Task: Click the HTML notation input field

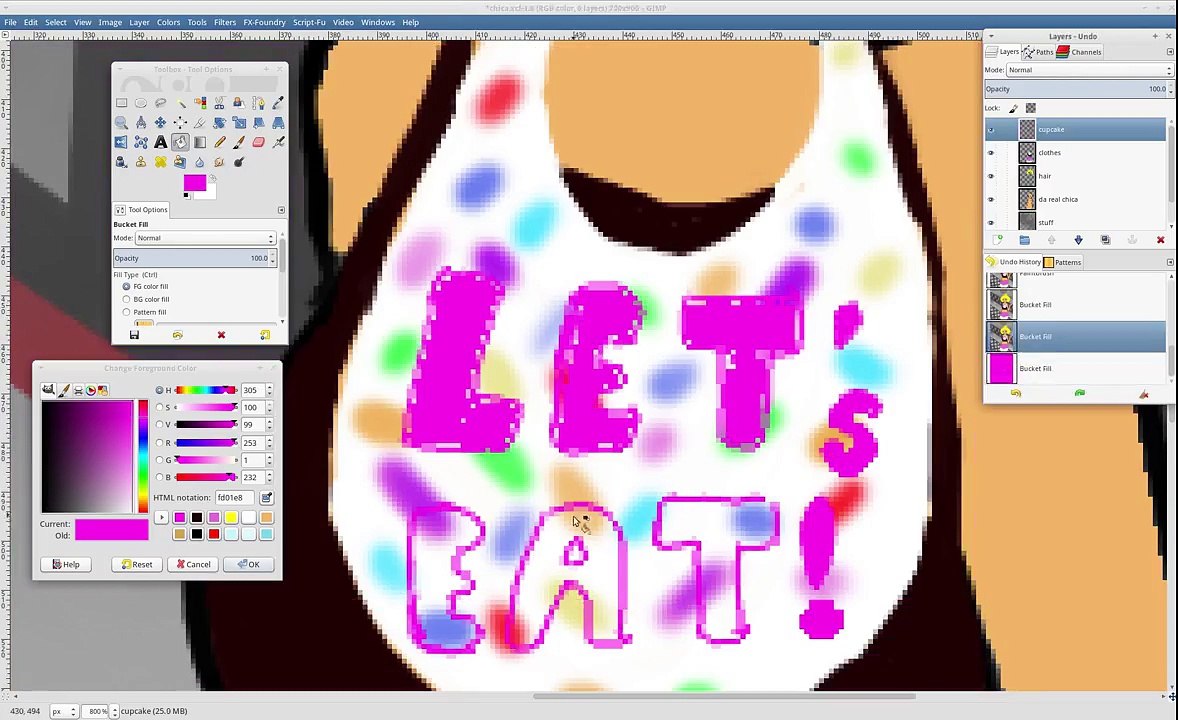Action: [235, 498]
